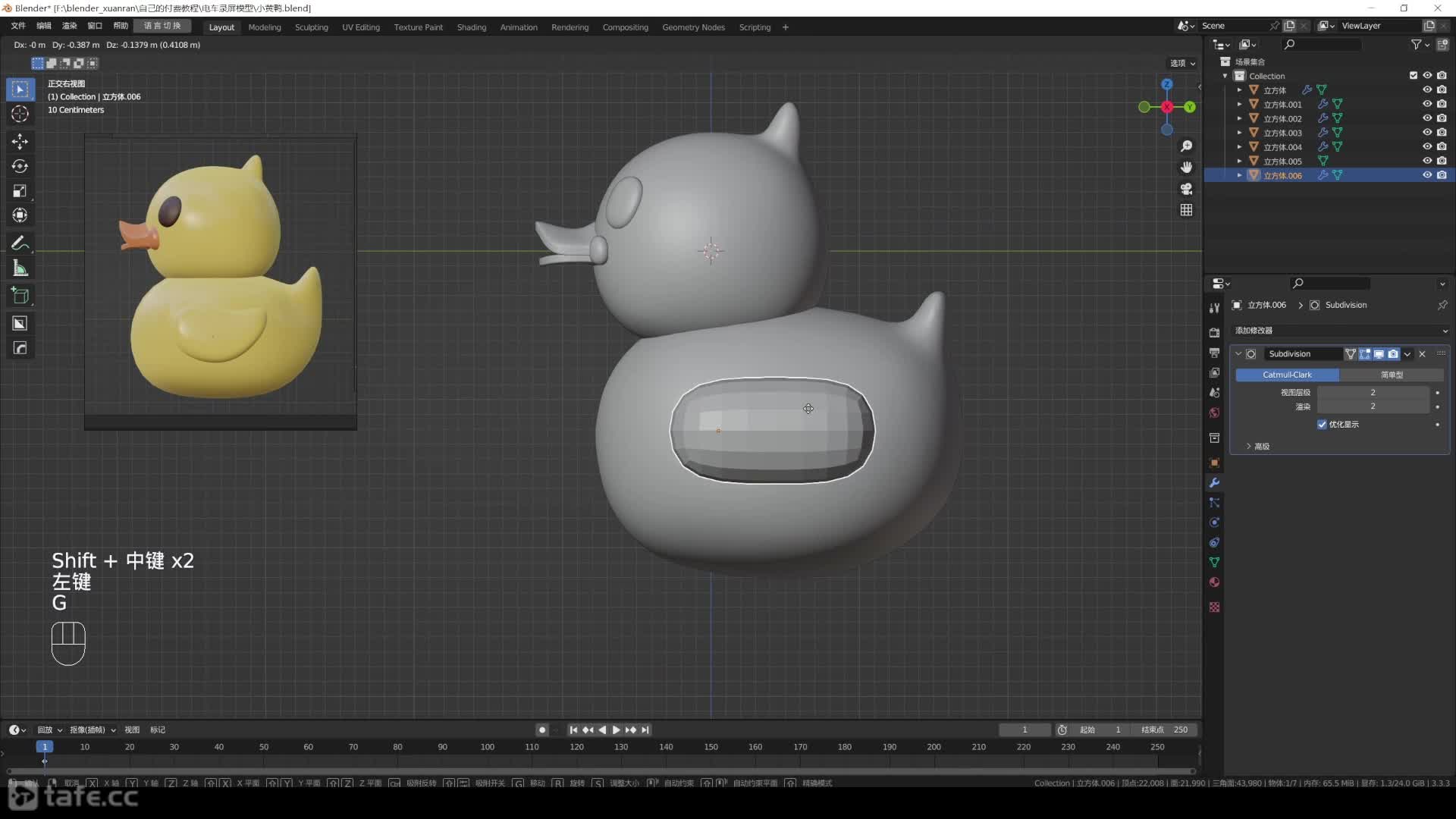Open the Object Constraints properties tab
This screenshot has height=819, width=1456.
point(1214,542)
